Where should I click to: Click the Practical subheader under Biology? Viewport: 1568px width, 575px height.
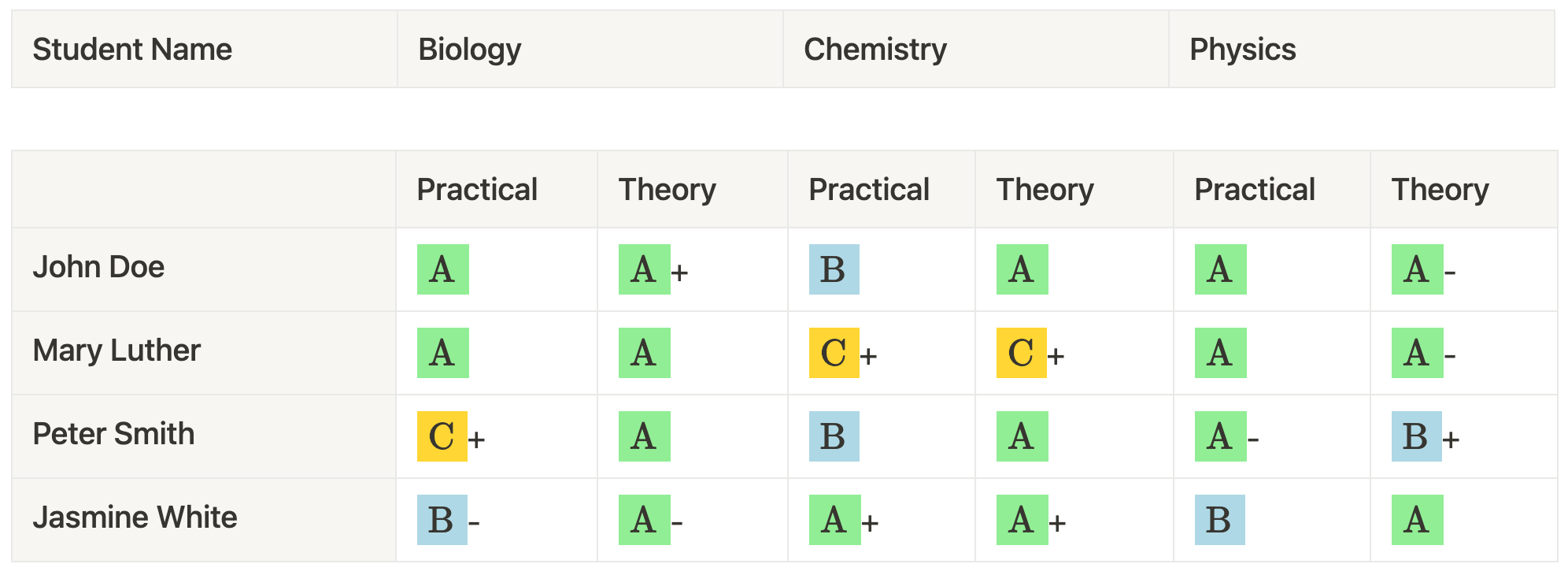click(x=477, y=190)
